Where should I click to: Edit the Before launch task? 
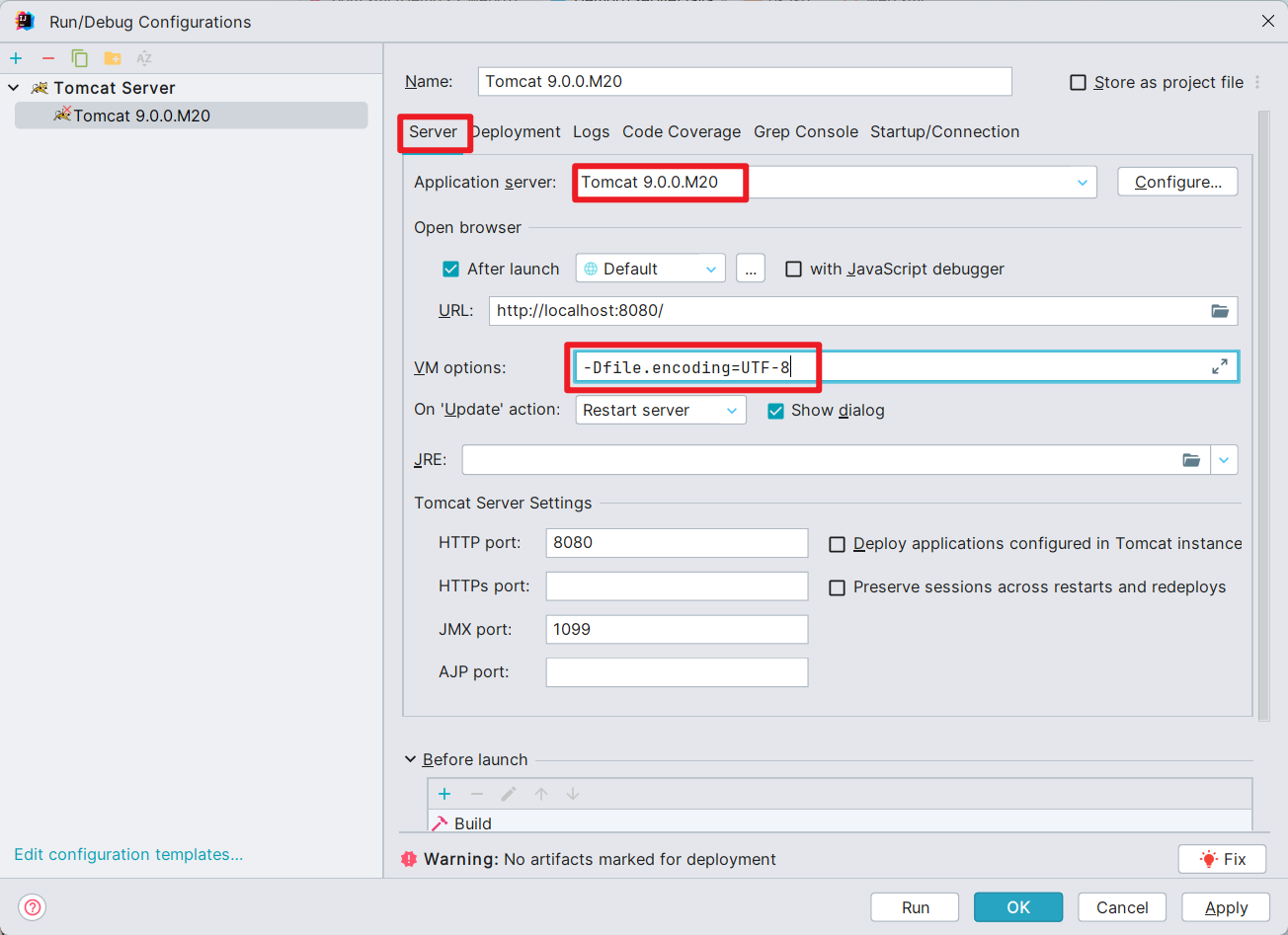(509, 794)
